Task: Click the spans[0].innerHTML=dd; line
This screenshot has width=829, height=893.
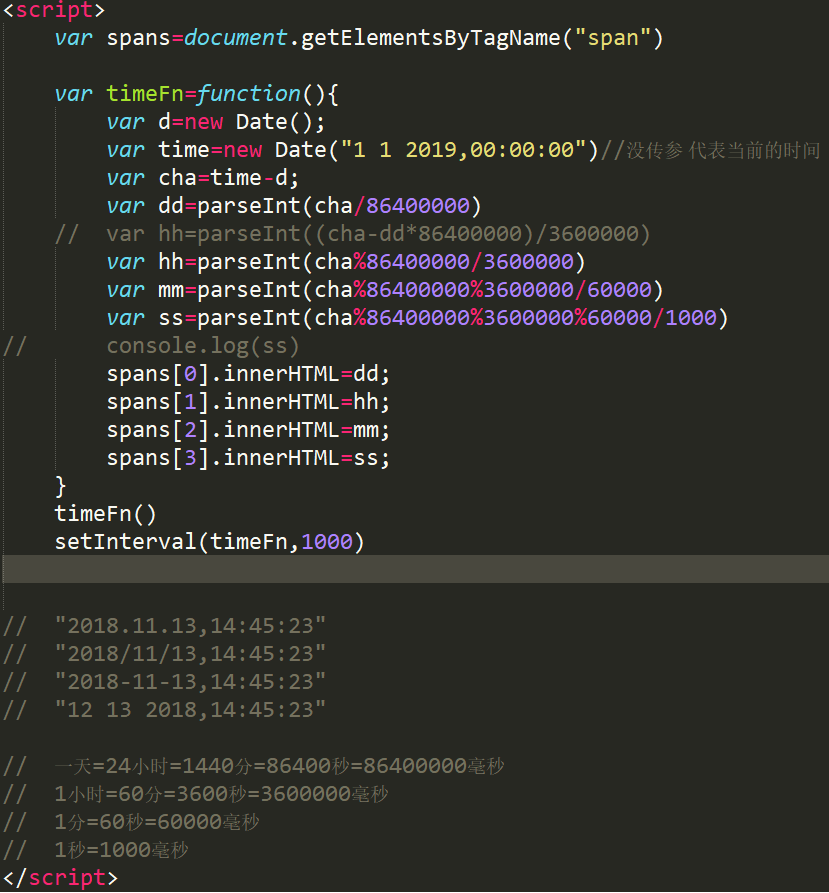Action: click(248, 374)
